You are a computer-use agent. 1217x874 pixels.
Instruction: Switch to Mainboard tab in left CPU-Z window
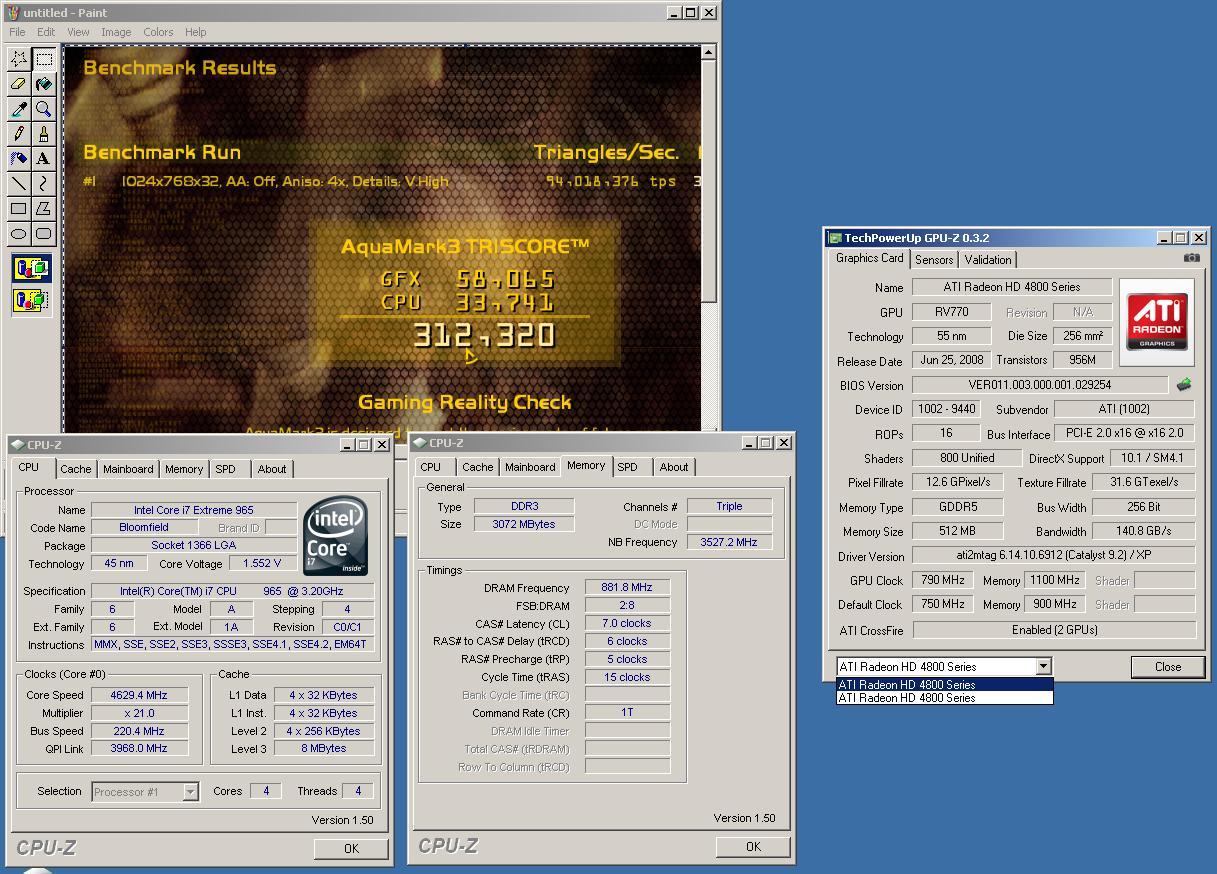pyautogui.click(x=128, y=469)
